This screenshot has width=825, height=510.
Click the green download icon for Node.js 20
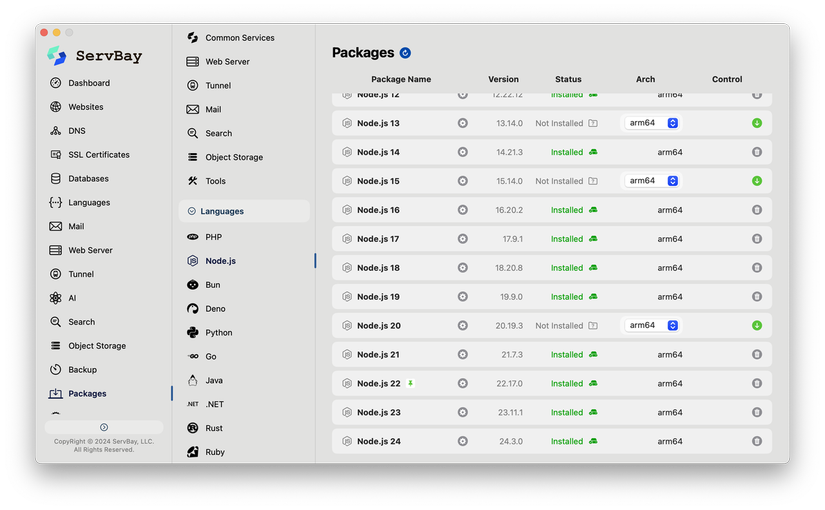pos(757,326)
